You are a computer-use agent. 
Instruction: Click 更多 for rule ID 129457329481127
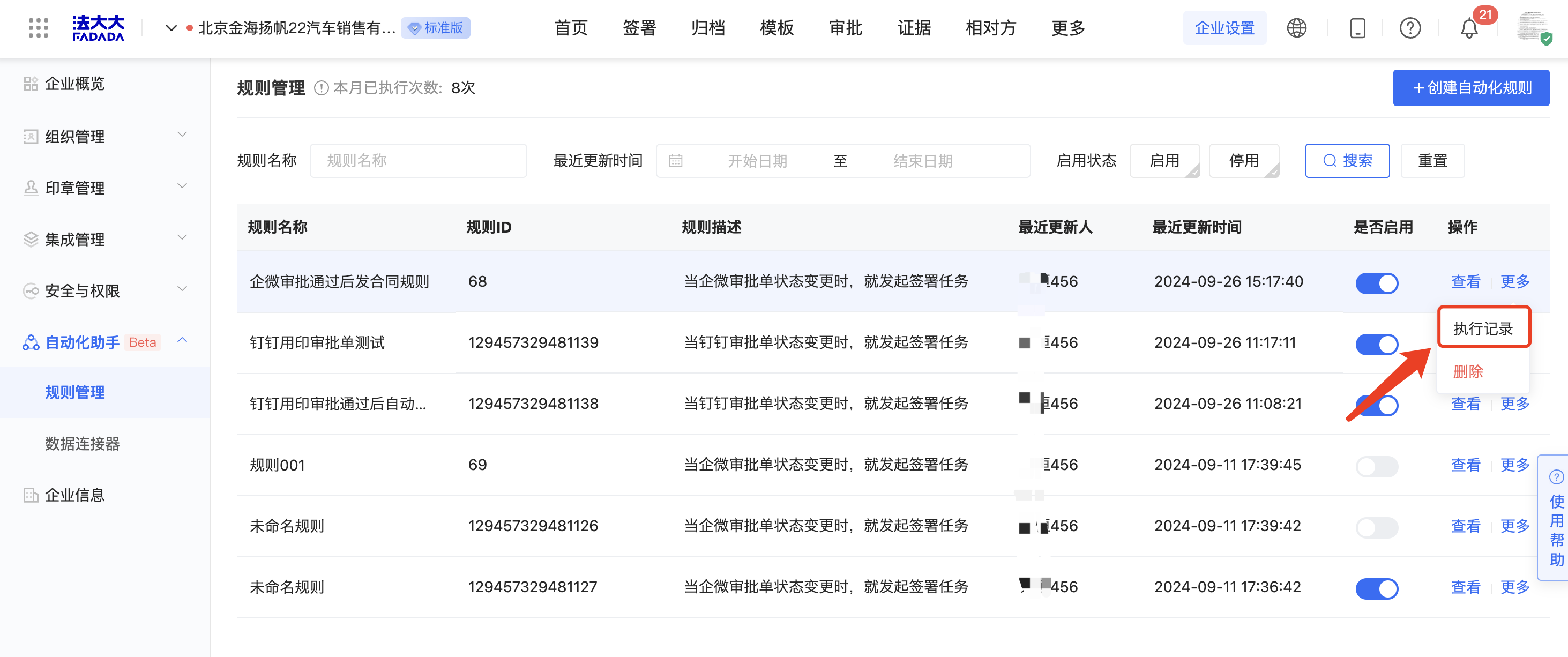pyautogui.click(x=1514, y=587)
